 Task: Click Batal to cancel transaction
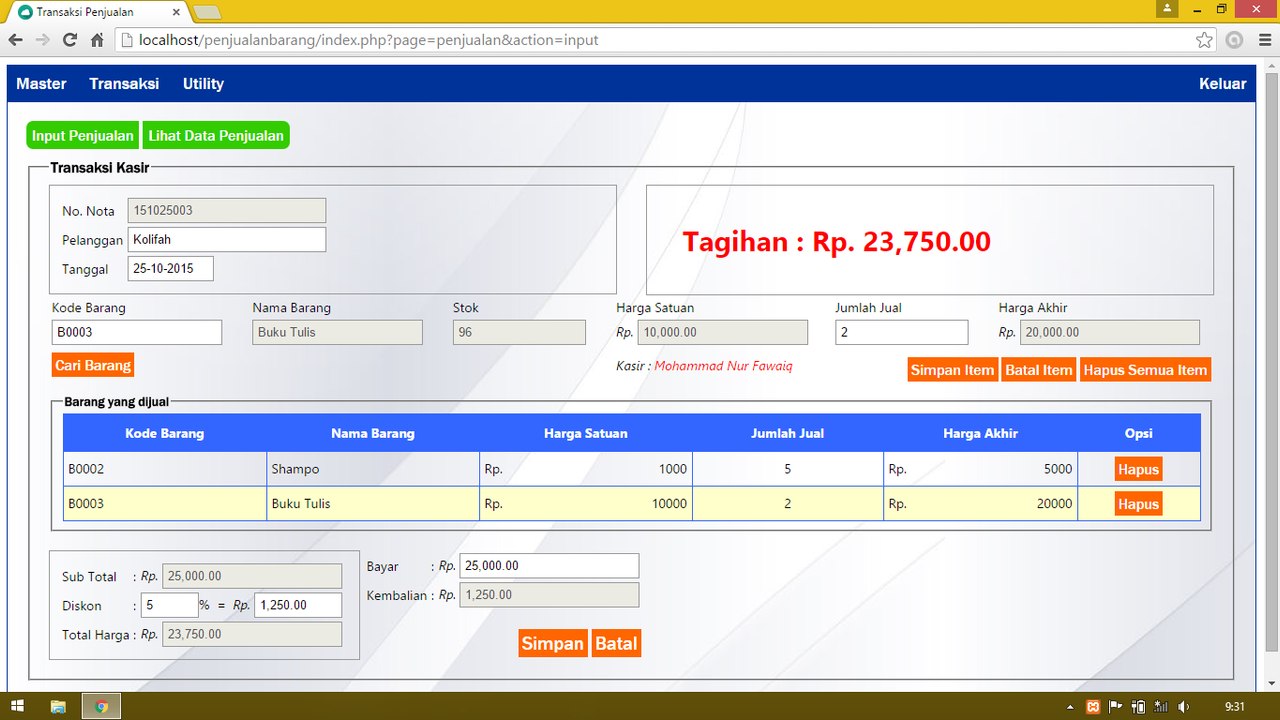tap(616, 643)
